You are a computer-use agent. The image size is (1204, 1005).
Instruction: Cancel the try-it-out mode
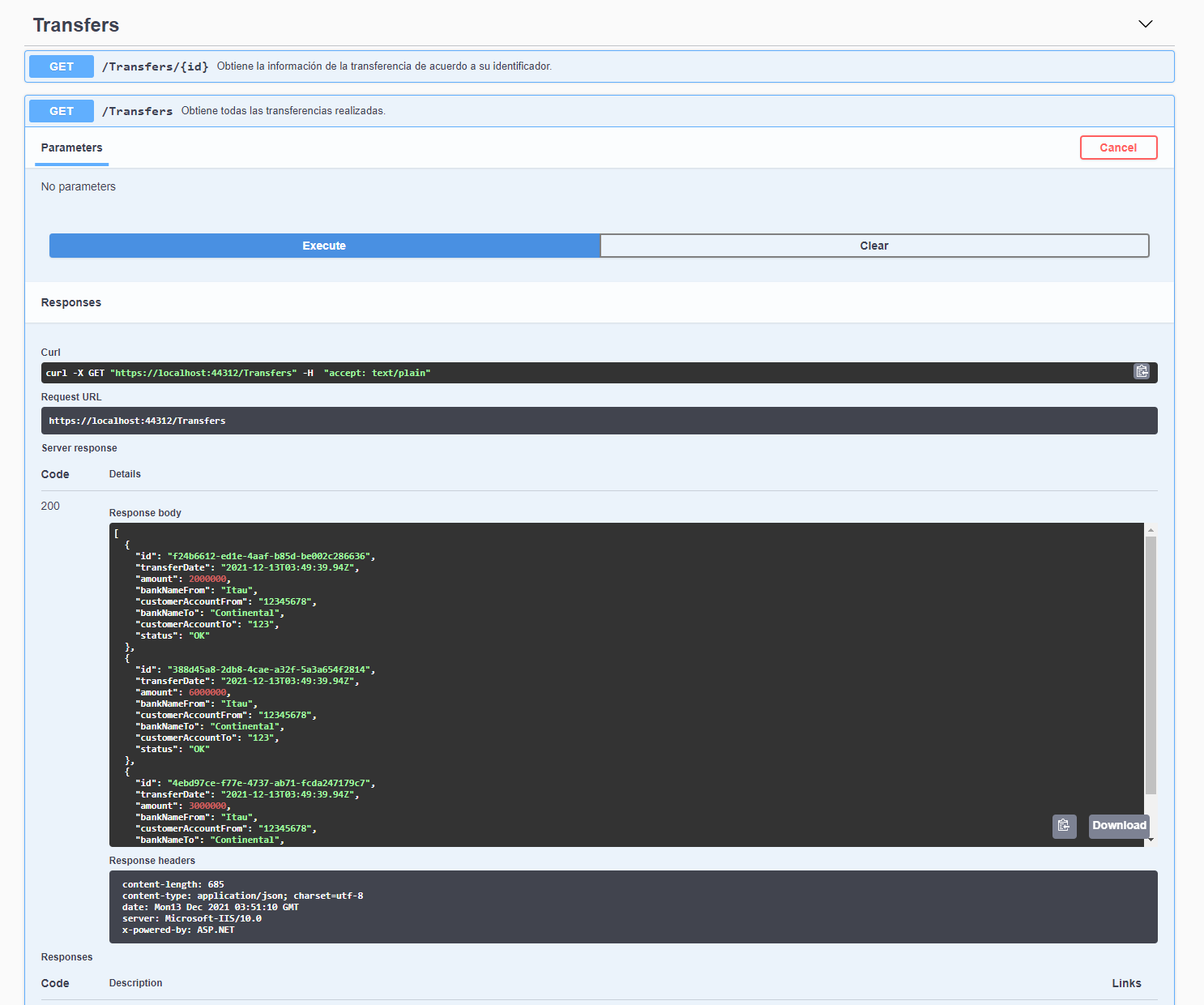click(x=1118, y=148)
